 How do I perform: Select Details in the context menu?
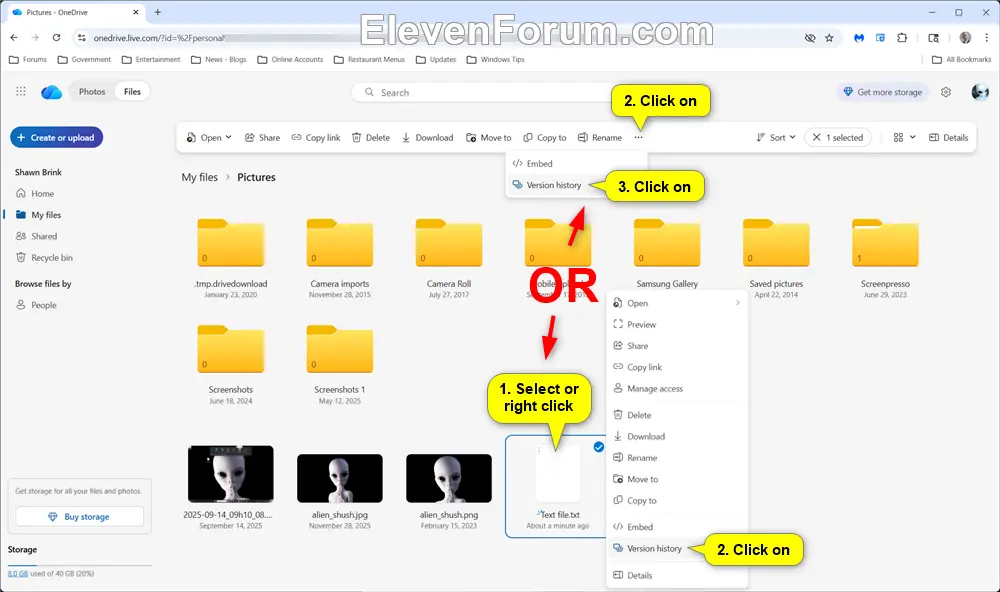coord(676,575)
